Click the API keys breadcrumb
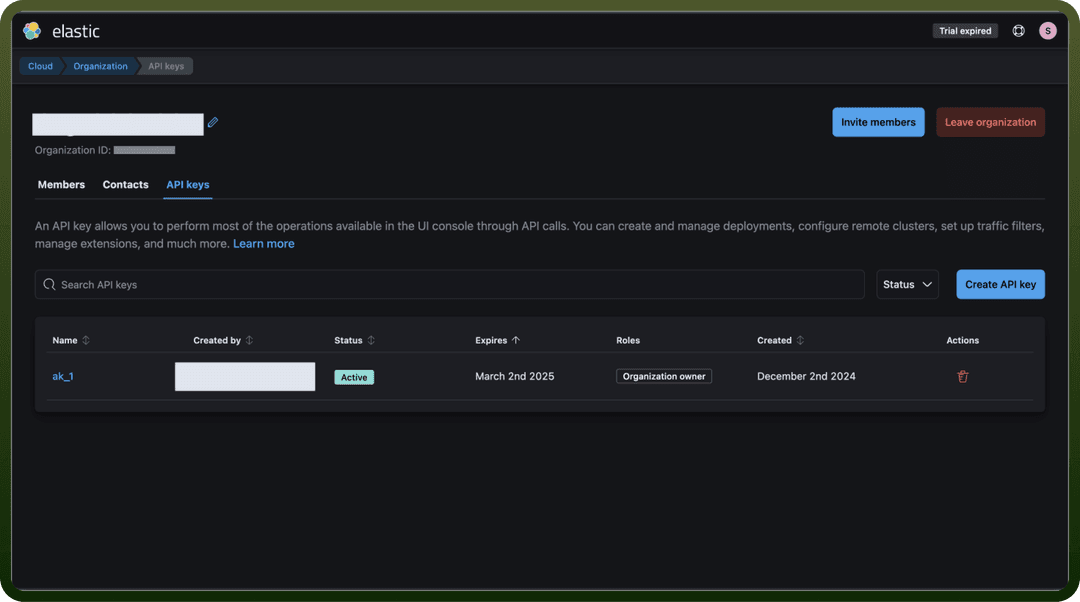Viewport: 1080px width, 602px height. tap(166, 66)
